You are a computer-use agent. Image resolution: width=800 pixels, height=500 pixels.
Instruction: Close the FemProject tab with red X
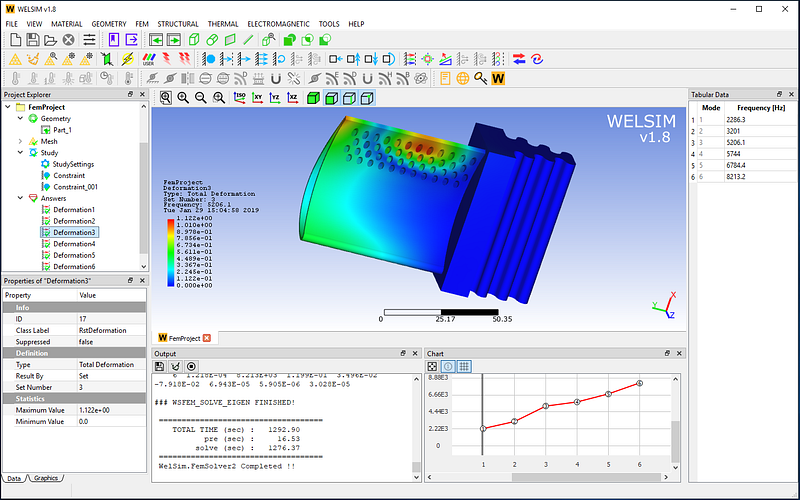207,338
